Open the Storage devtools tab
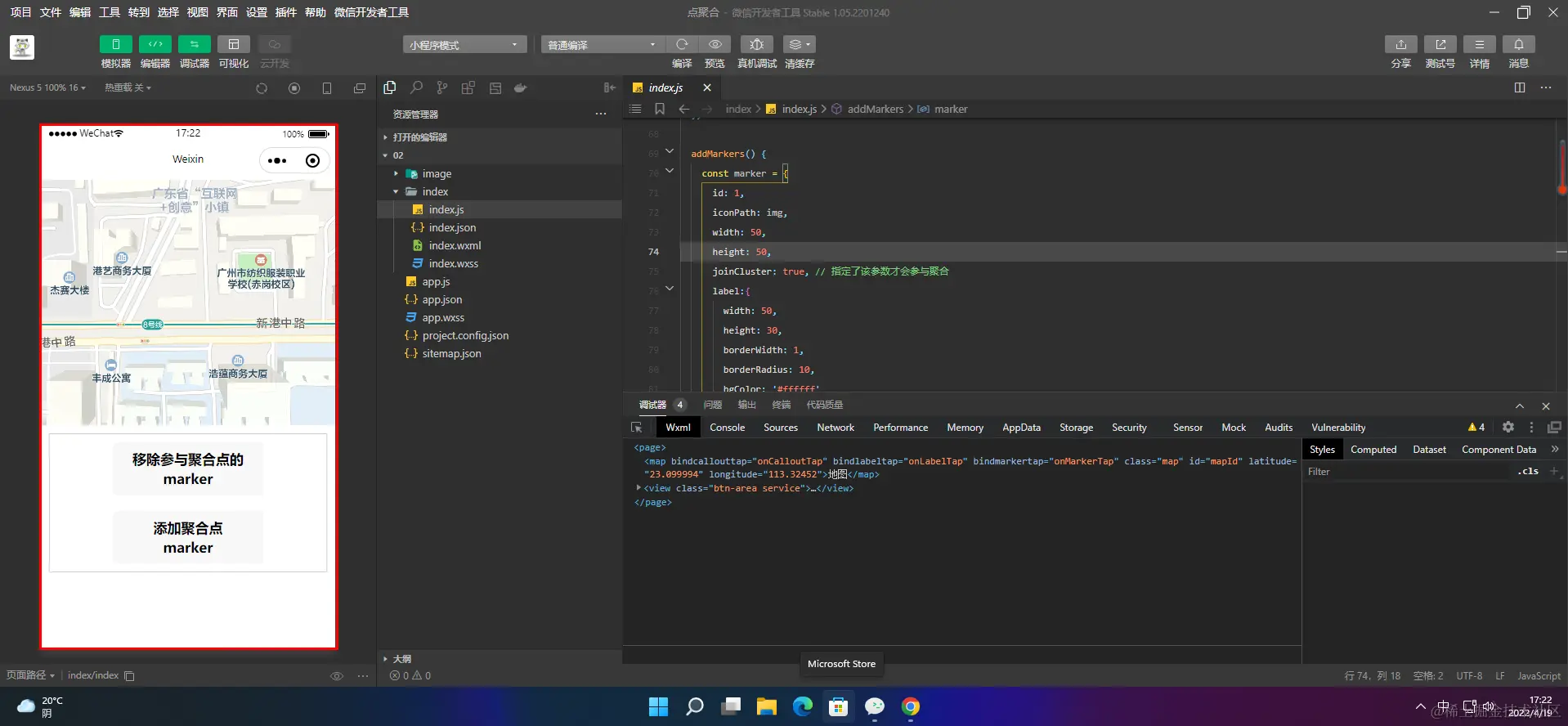This screenshot has height=726, width=1568. 1076,428
